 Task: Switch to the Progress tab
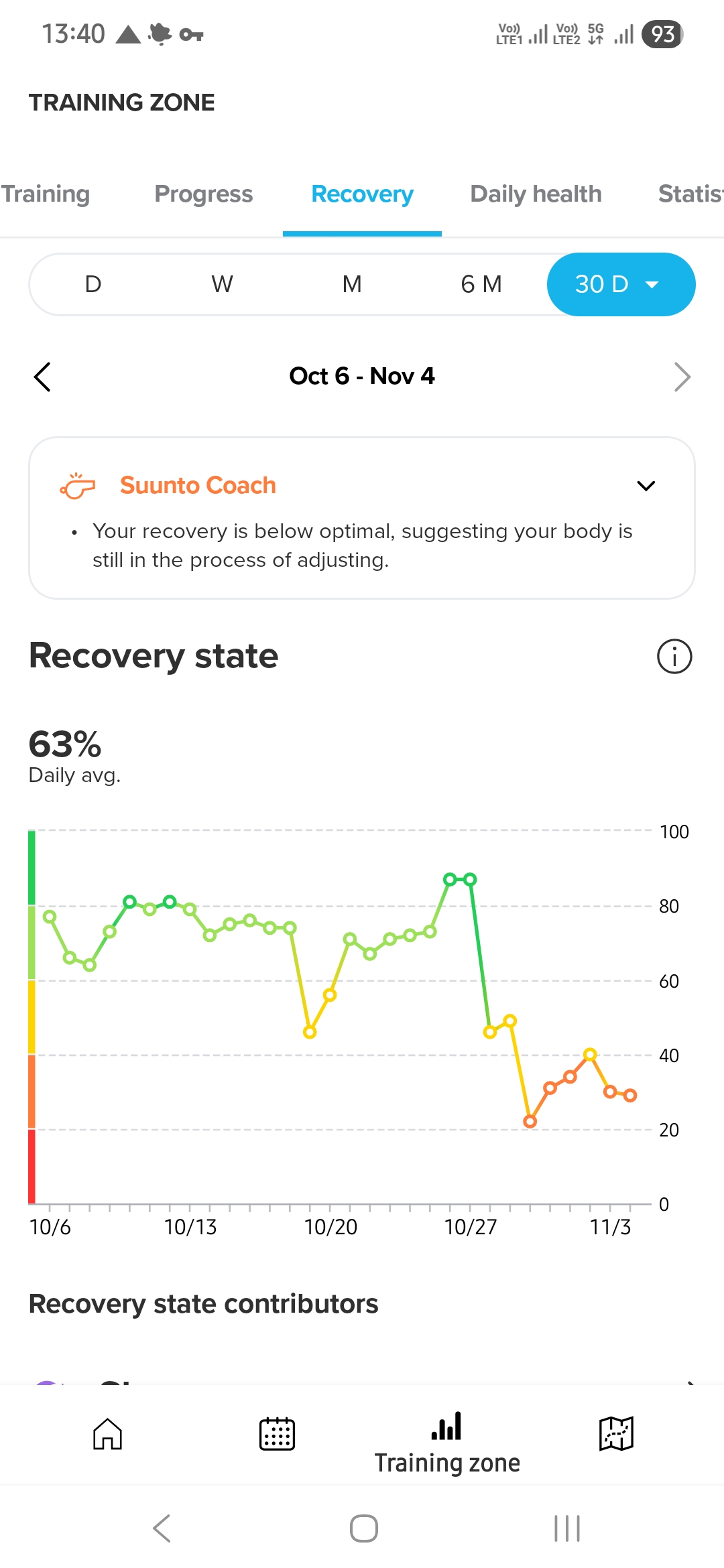(x=204, y=194)
